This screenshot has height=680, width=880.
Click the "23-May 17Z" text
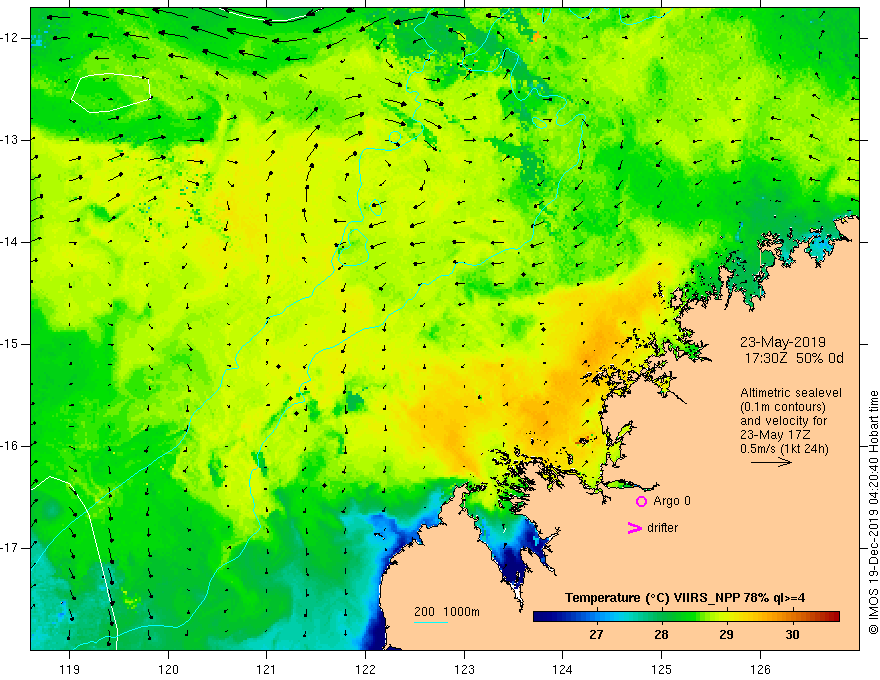pos(775,435)
